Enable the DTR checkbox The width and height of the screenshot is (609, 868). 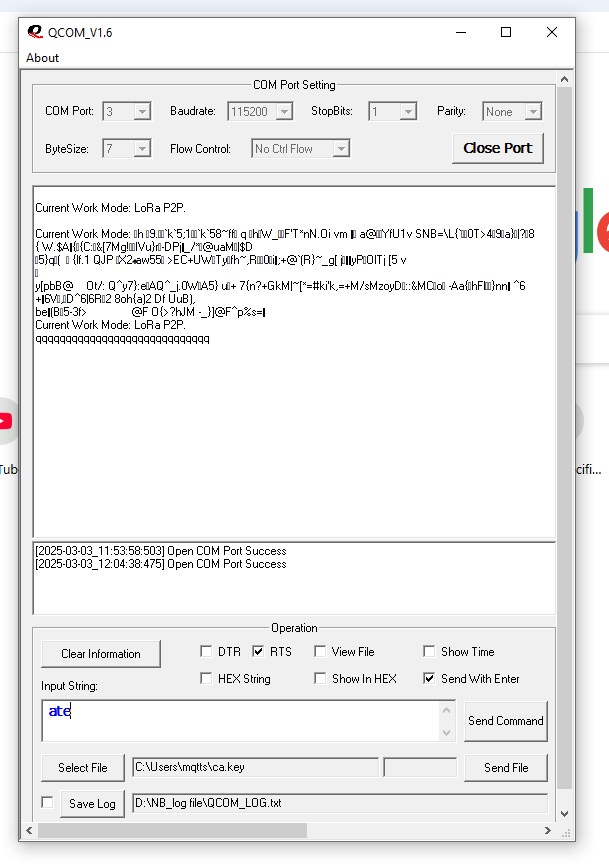pos(207,652)
